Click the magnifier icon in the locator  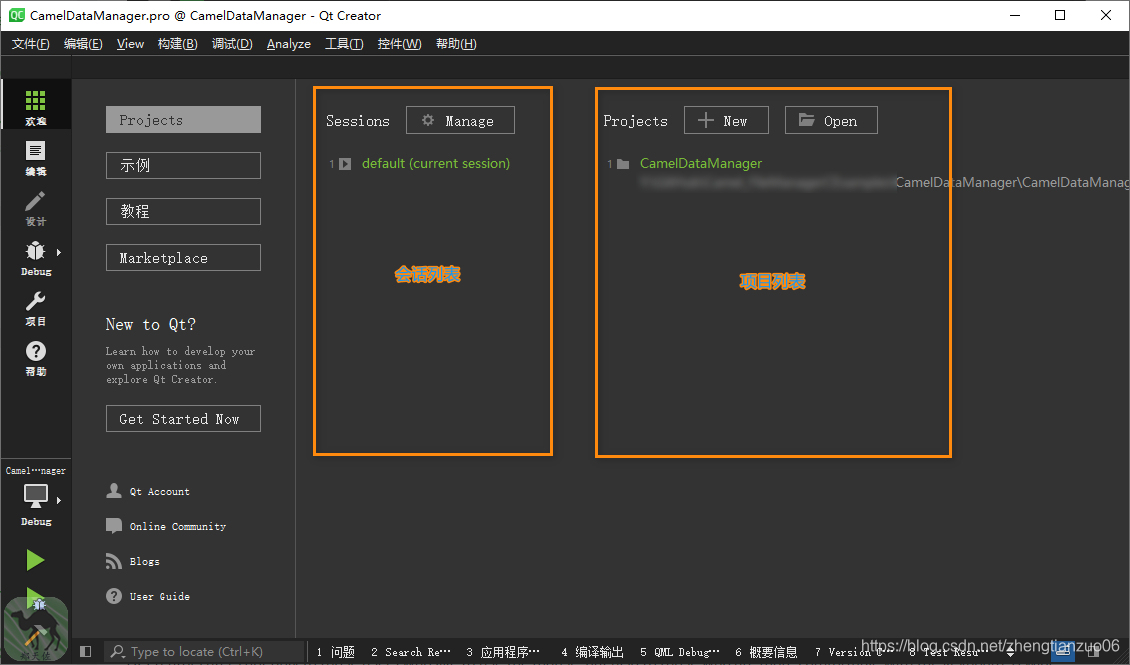pos(118,651)
